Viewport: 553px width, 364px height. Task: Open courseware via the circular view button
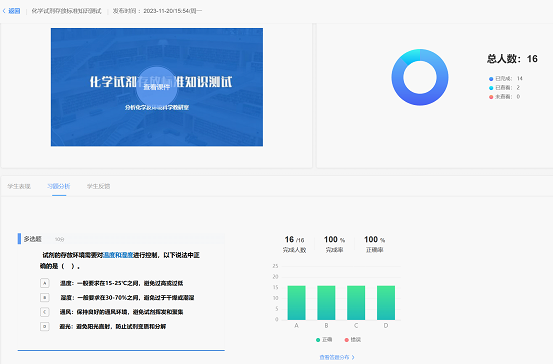point(157,87)
